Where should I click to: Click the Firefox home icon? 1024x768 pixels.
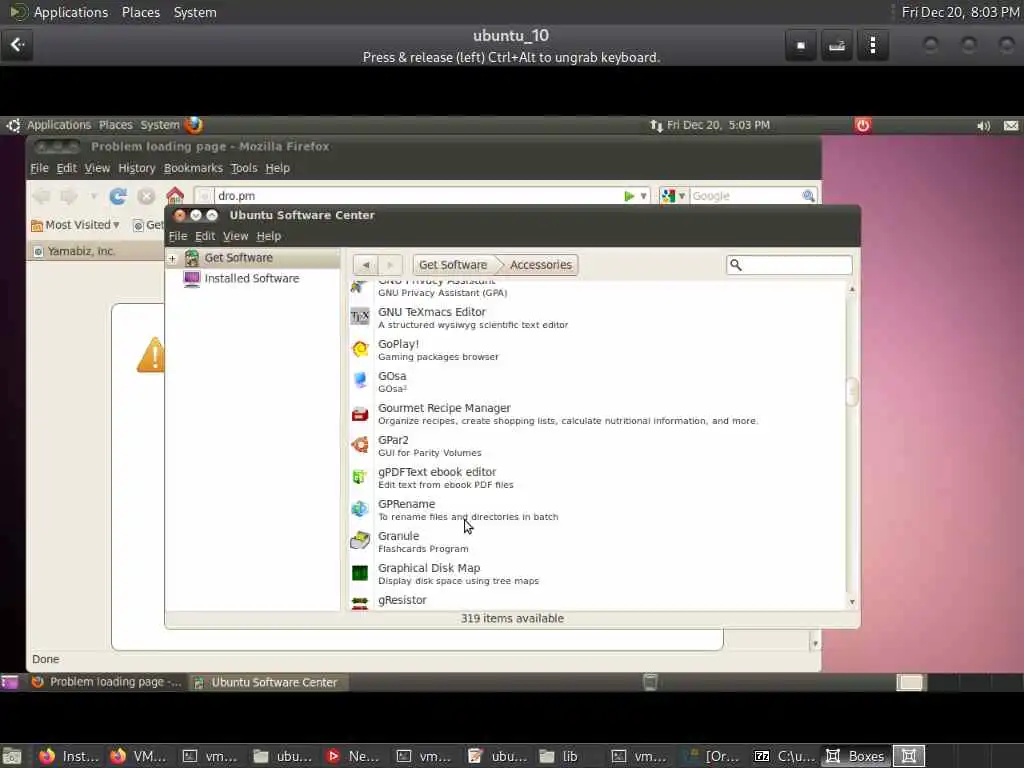point(175,195)
